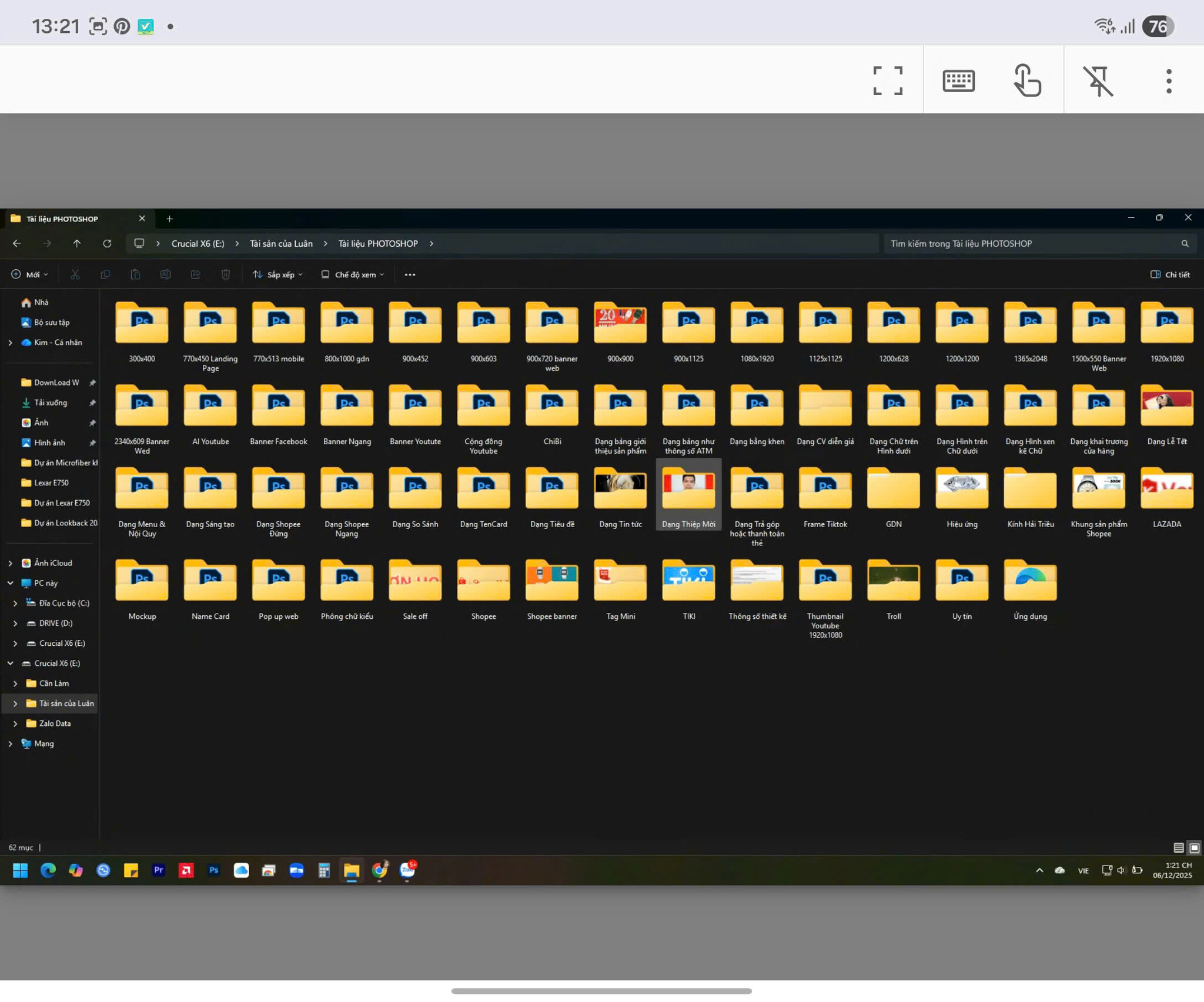The height and width of the screenshot is (1002, 1204).
Task: Switch to details list view in status bar
Action: (x=1178, y=847)
